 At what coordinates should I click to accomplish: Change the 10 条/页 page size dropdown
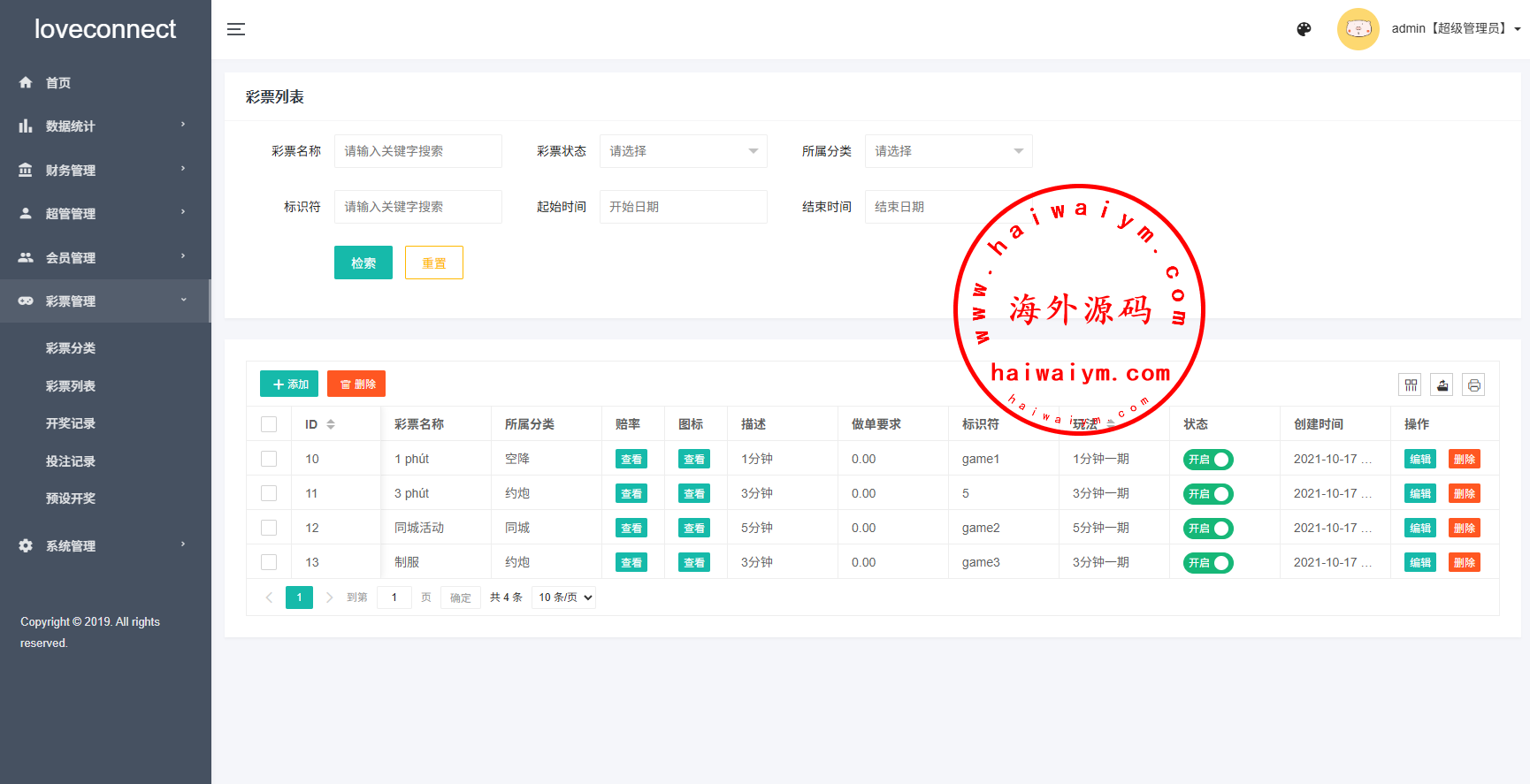(563, 598)
